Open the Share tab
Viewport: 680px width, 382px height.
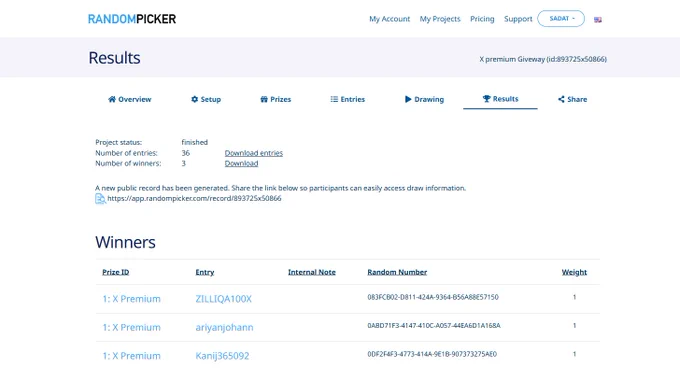tap(572, 99)
